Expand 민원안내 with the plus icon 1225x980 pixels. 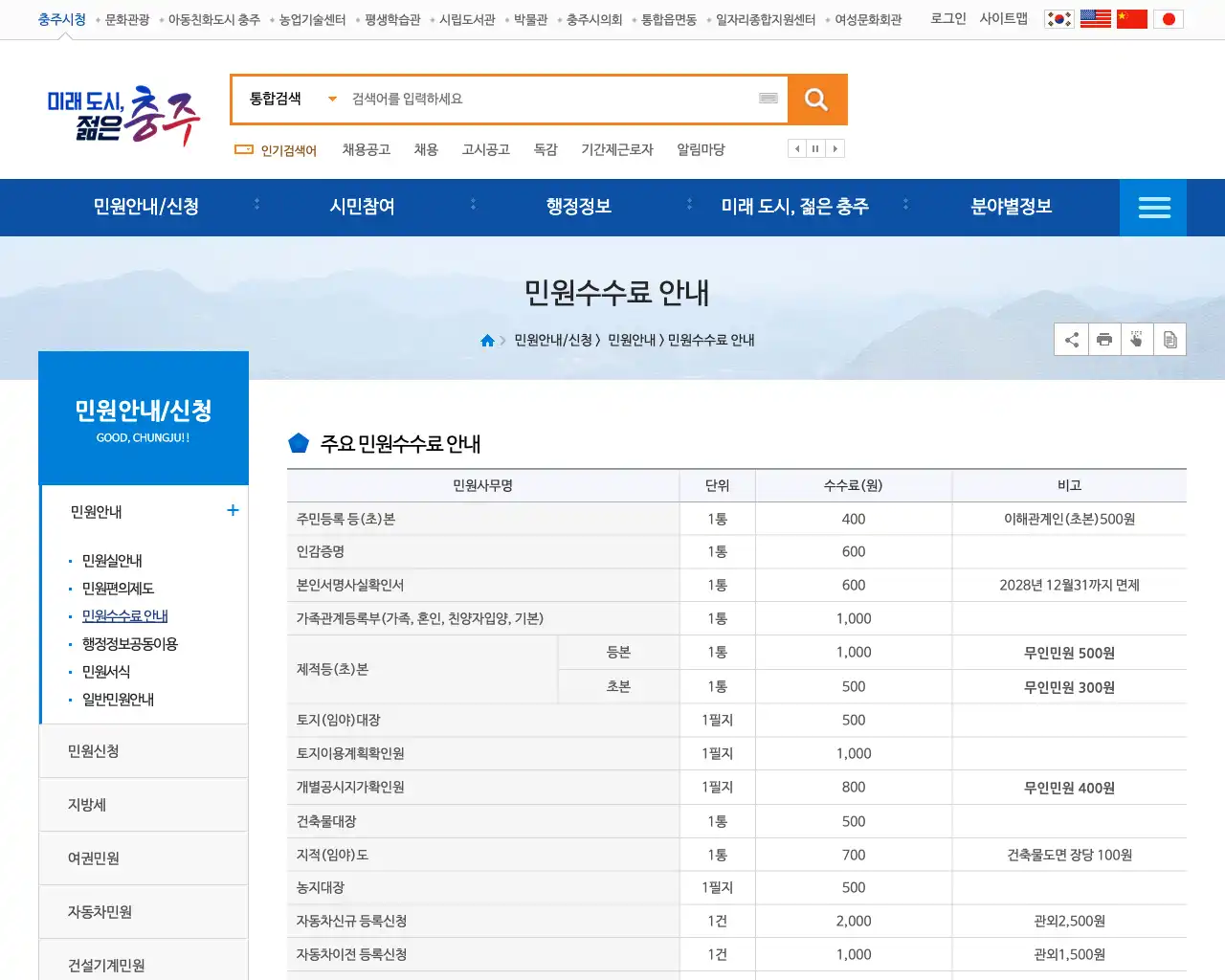233,511
